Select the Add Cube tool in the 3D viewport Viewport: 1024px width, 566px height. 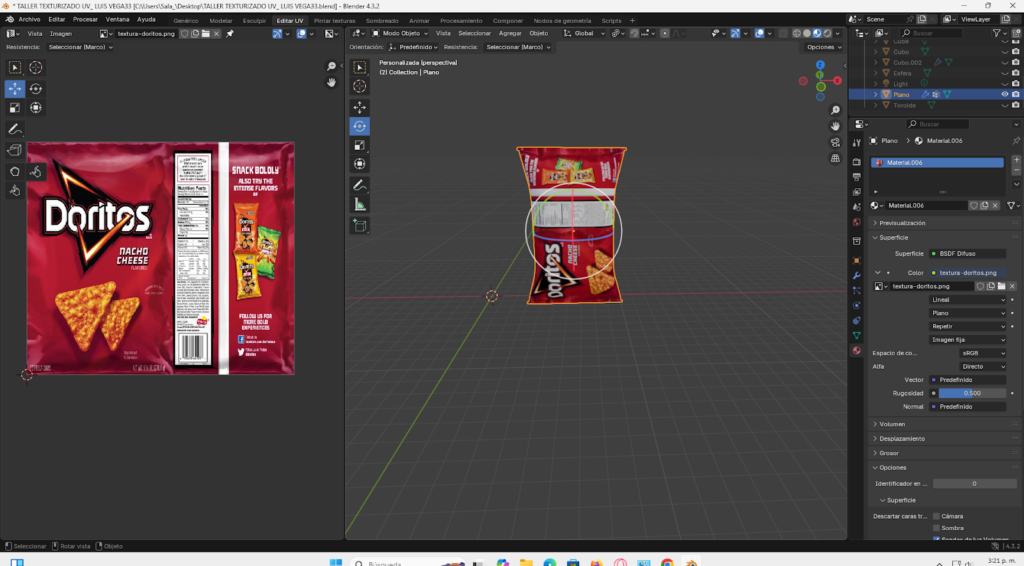point(359,226)
